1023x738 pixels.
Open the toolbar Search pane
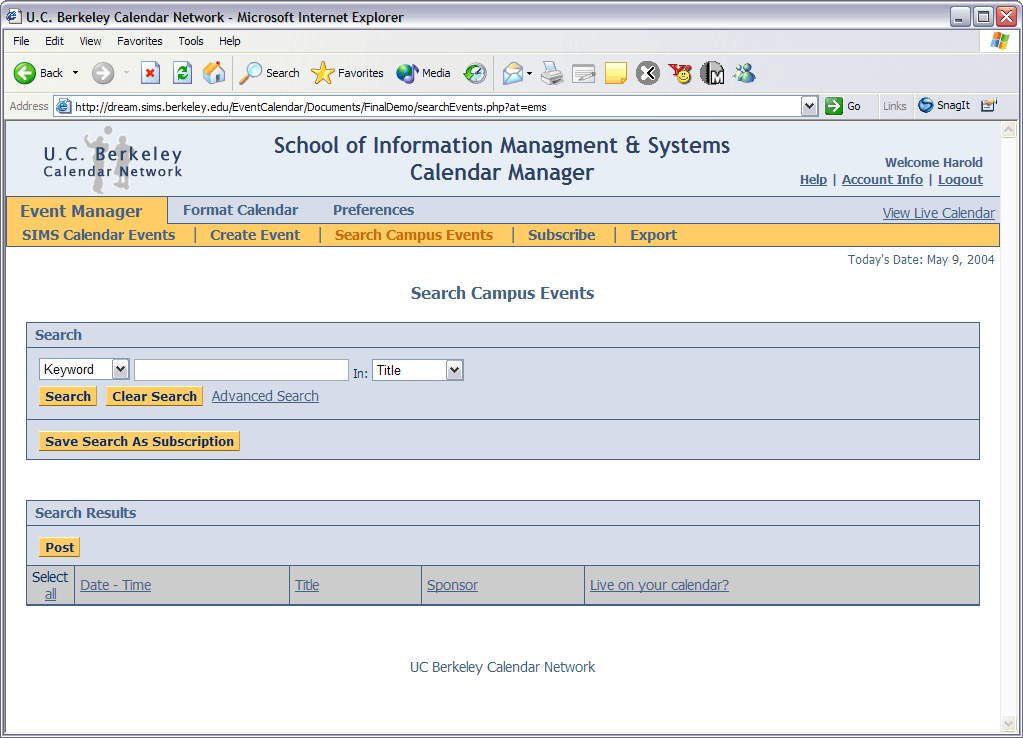click(x=269, y=73)
